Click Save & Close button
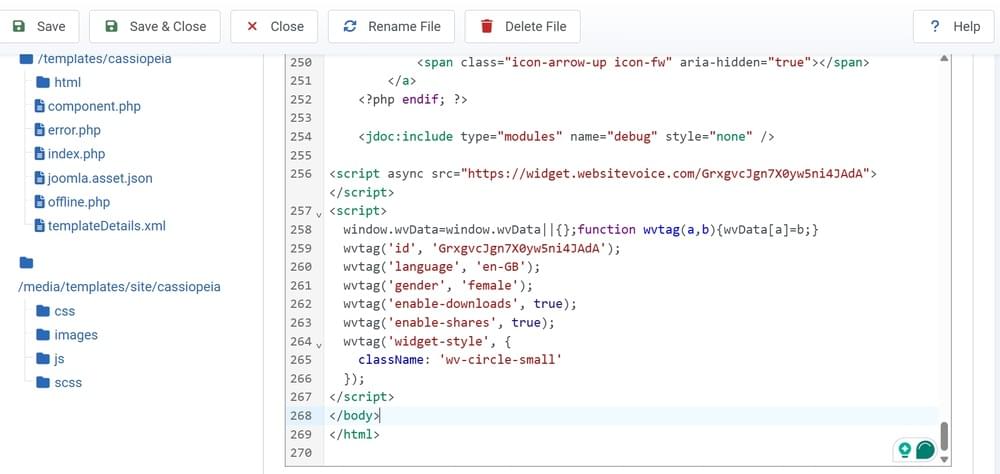Viewport: 1000px width, 474px height. 155,27
